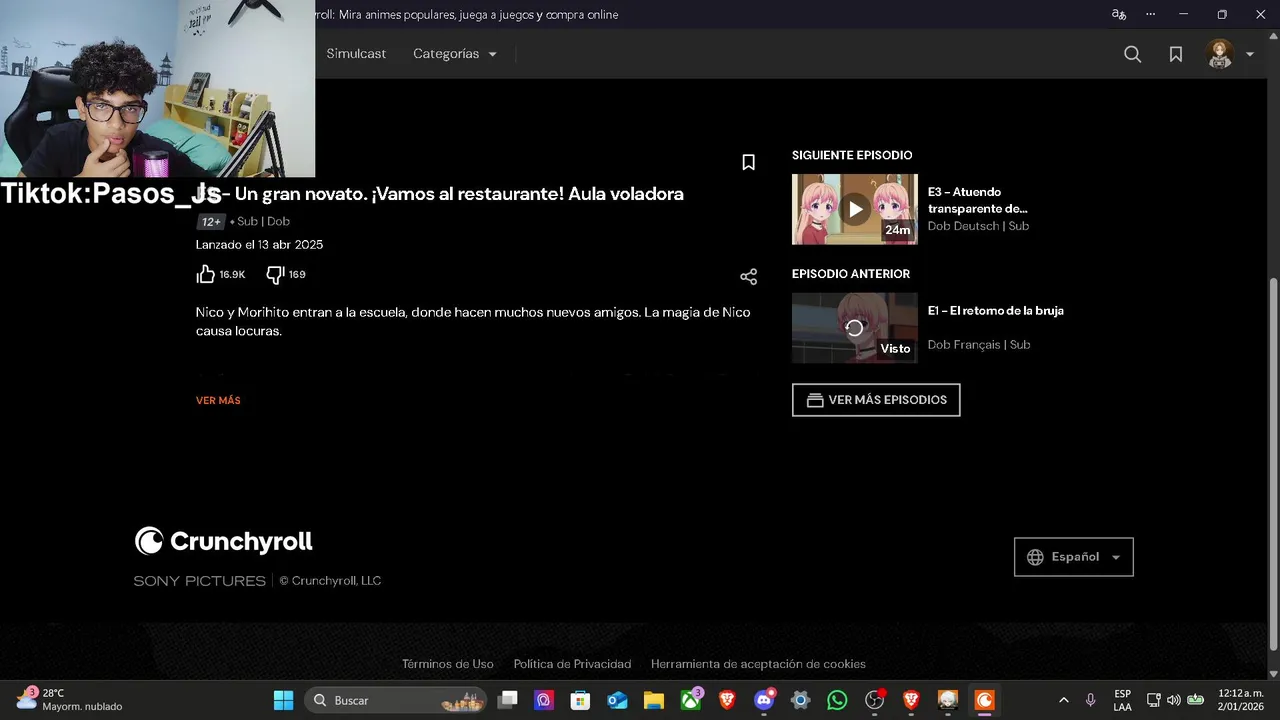This screenshot has width=1280, height=720.
Task: Open Outlook from the taskbar
Action: [617, 700]
